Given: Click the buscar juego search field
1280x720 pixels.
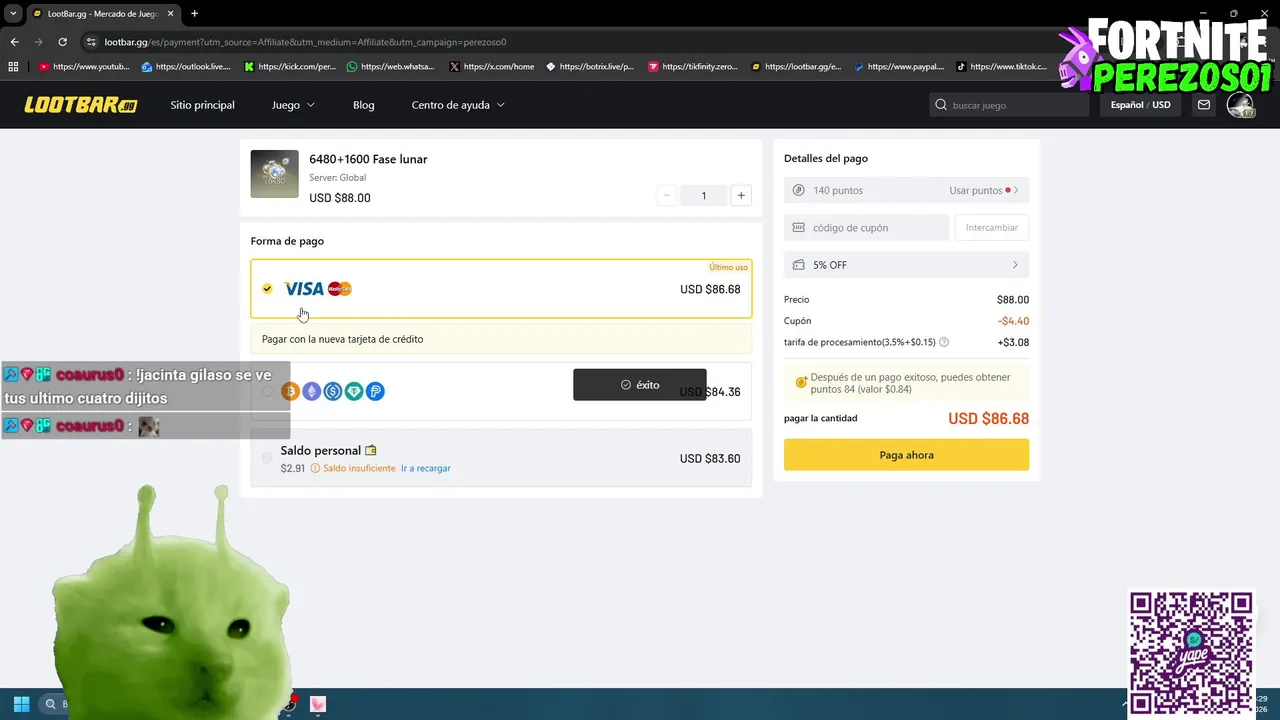Looking at the screenshot, I should pos(1009,105).
